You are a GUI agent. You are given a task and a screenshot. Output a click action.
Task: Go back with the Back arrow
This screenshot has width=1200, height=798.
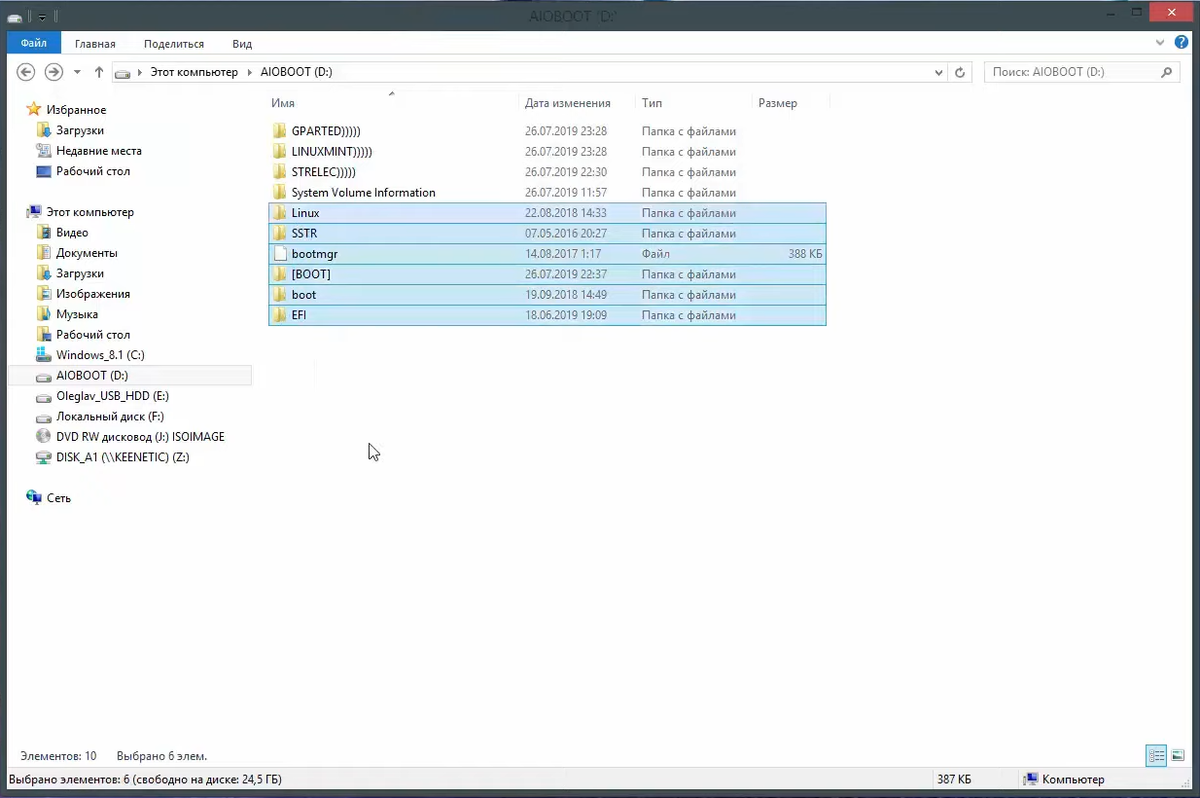[x=26, y=72]
